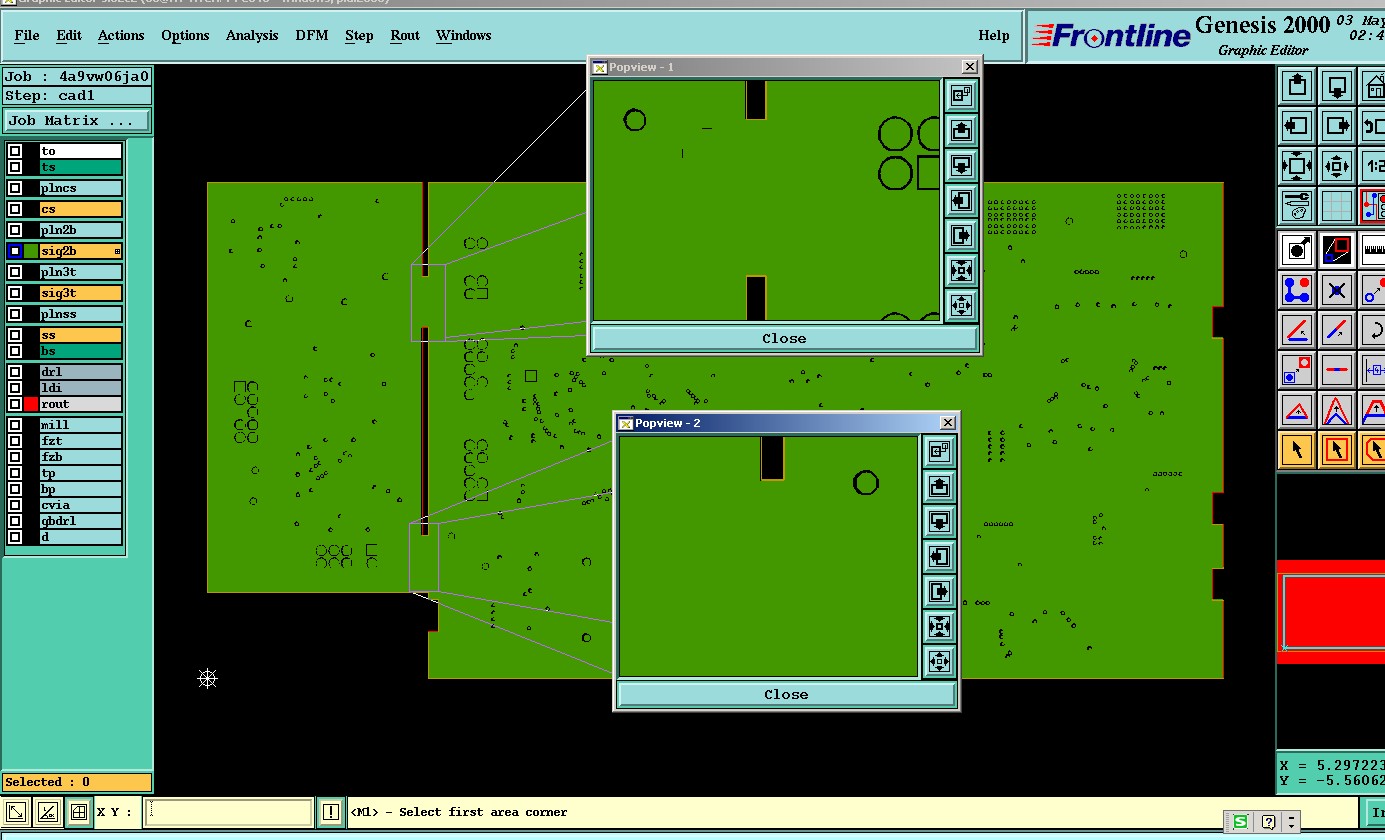
Task: Click red color swatch of rout layer
Action: 31,404
